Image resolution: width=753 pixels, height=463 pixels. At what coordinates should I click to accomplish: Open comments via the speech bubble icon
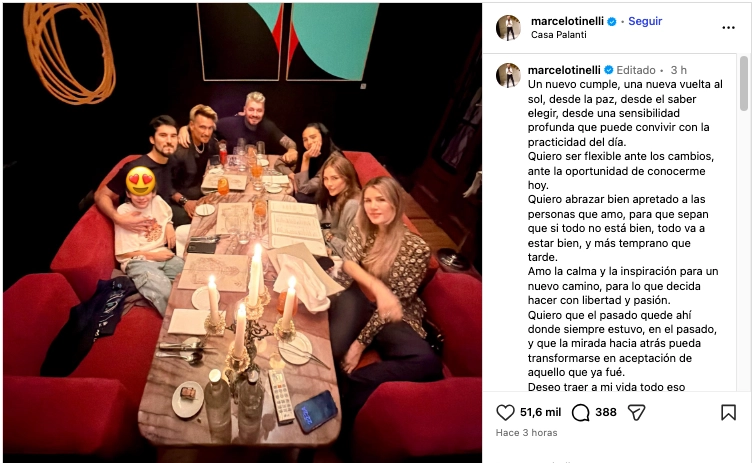(581, 412)
